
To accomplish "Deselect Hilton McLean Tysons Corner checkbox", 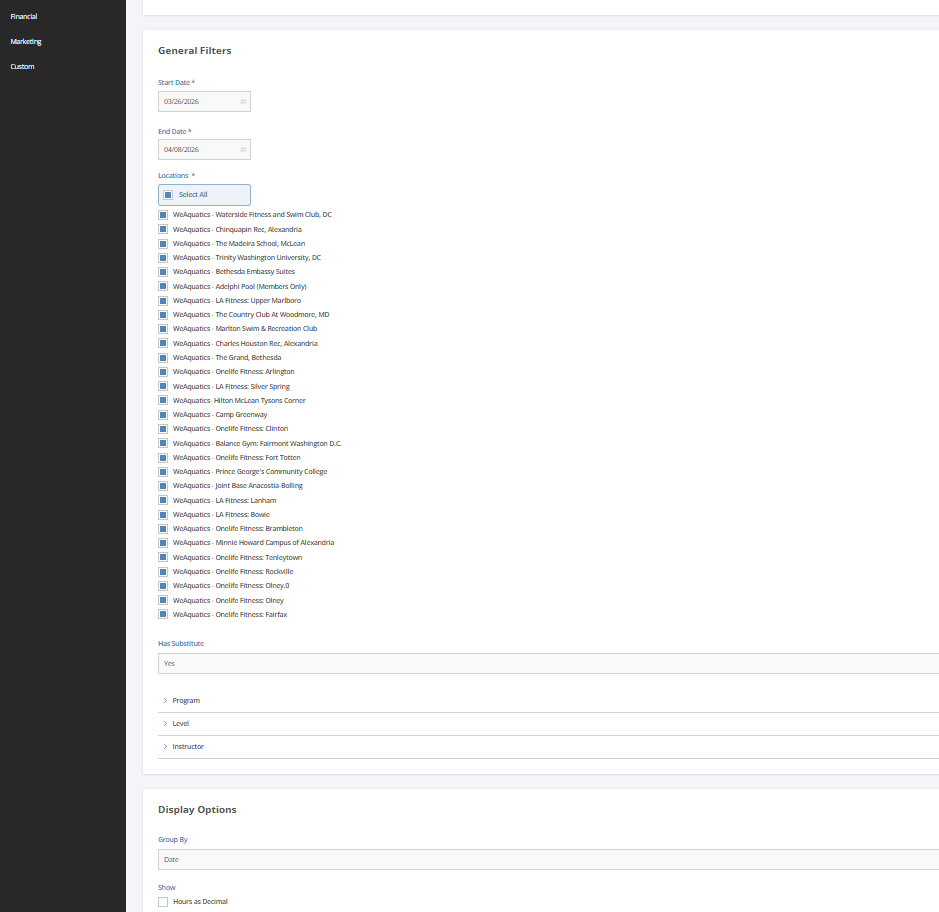I will [163, 400].
